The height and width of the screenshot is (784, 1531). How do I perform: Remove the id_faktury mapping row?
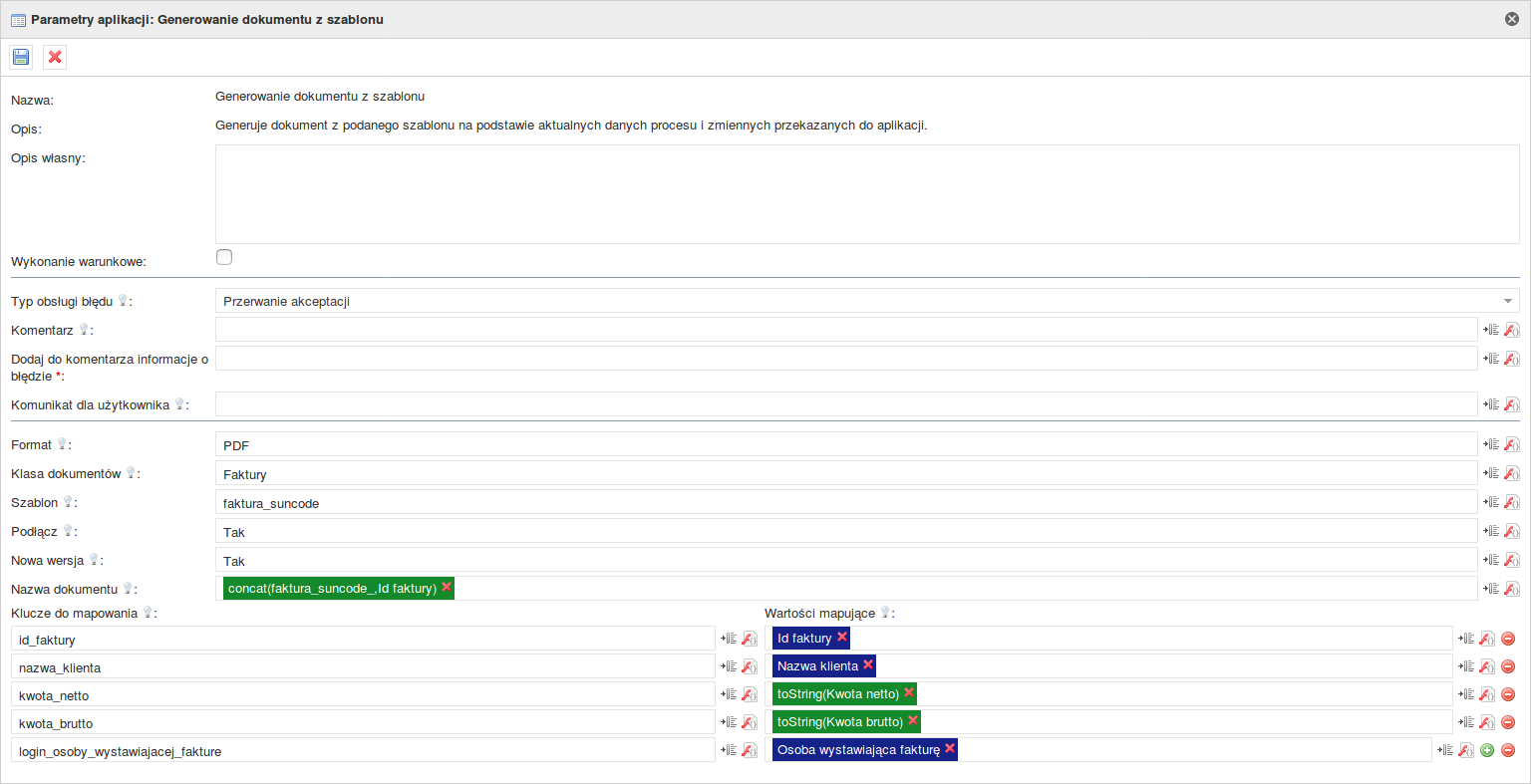coord(1508,639)
